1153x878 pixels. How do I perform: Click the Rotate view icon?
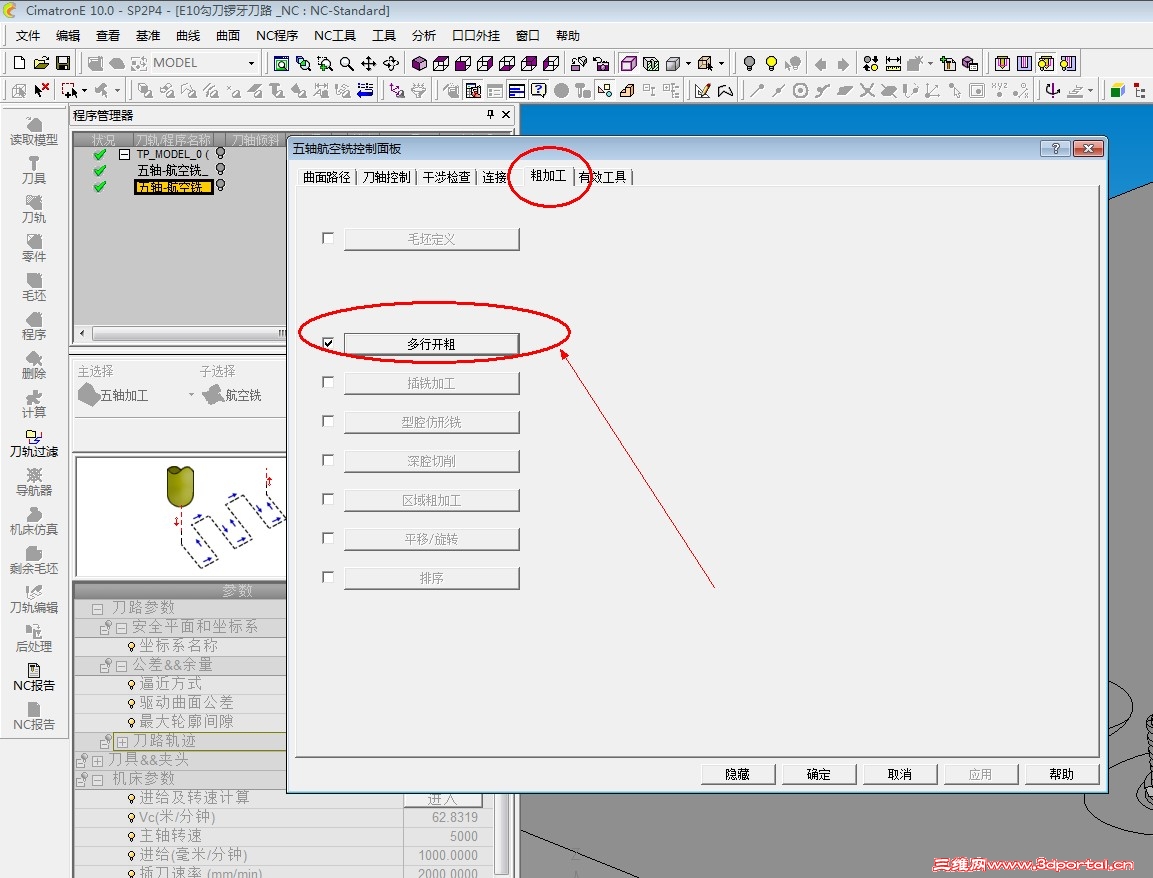point(391,64)
